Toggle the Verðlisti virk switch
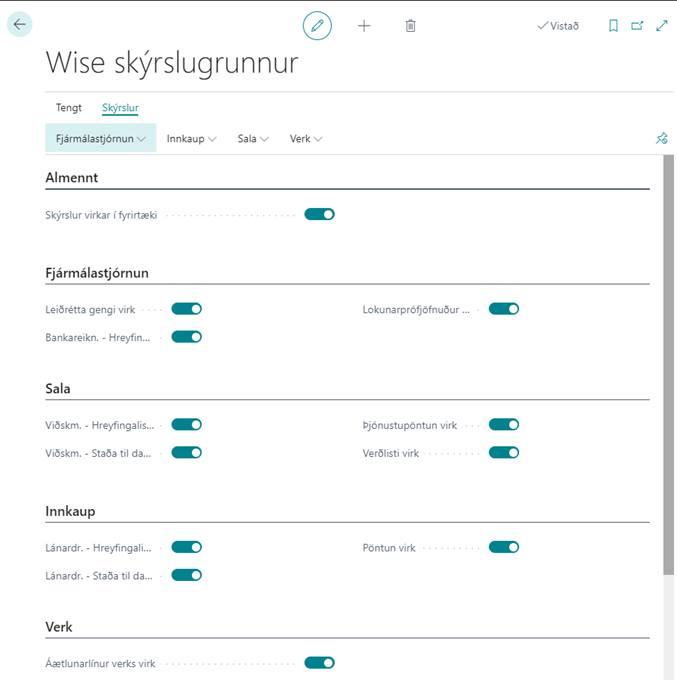Image resolution: width=677 pixels, height=680 pixels. 504,453
